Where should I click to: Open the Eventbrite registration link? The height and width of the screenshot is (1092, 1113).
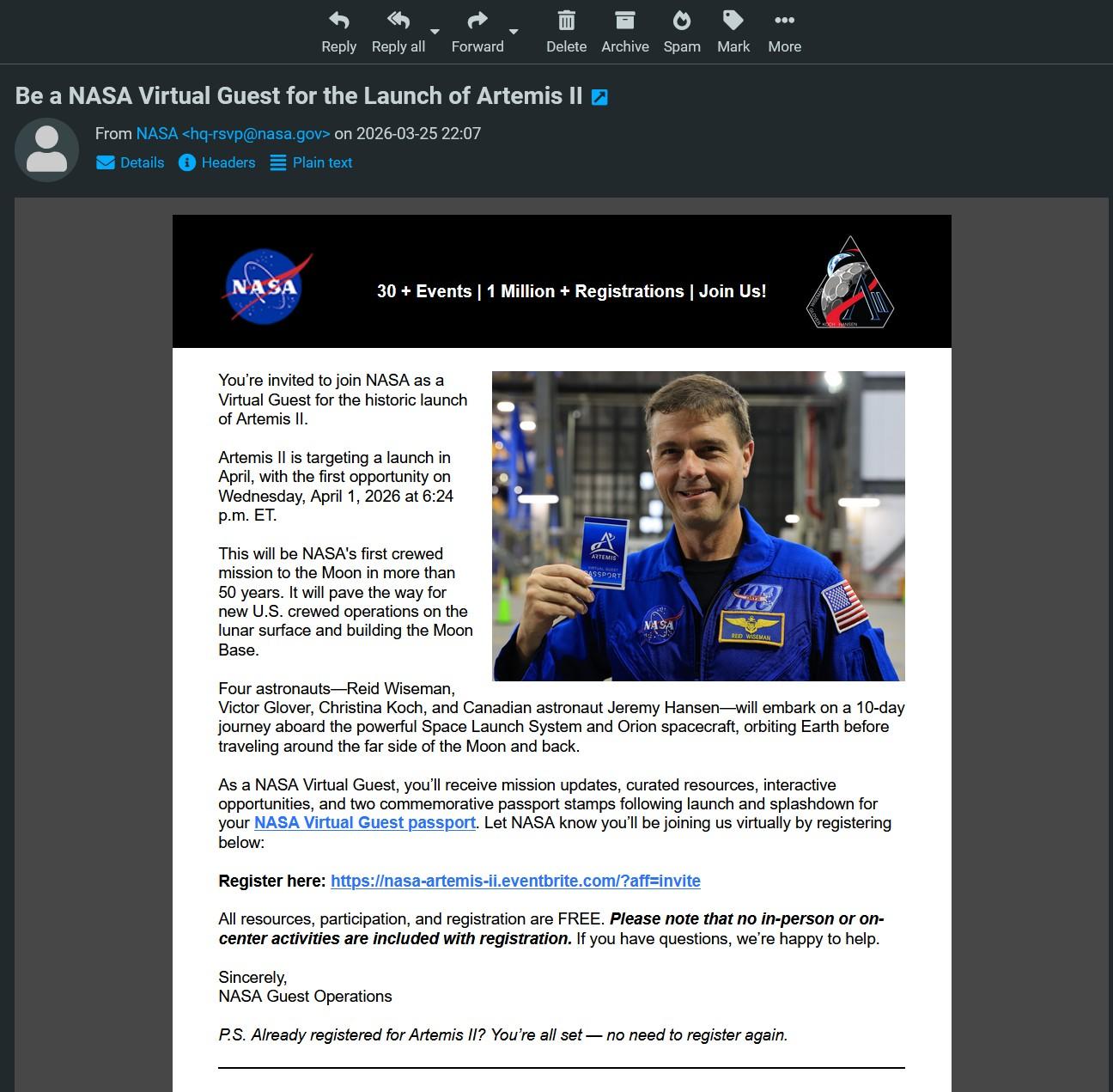(515, 881)
